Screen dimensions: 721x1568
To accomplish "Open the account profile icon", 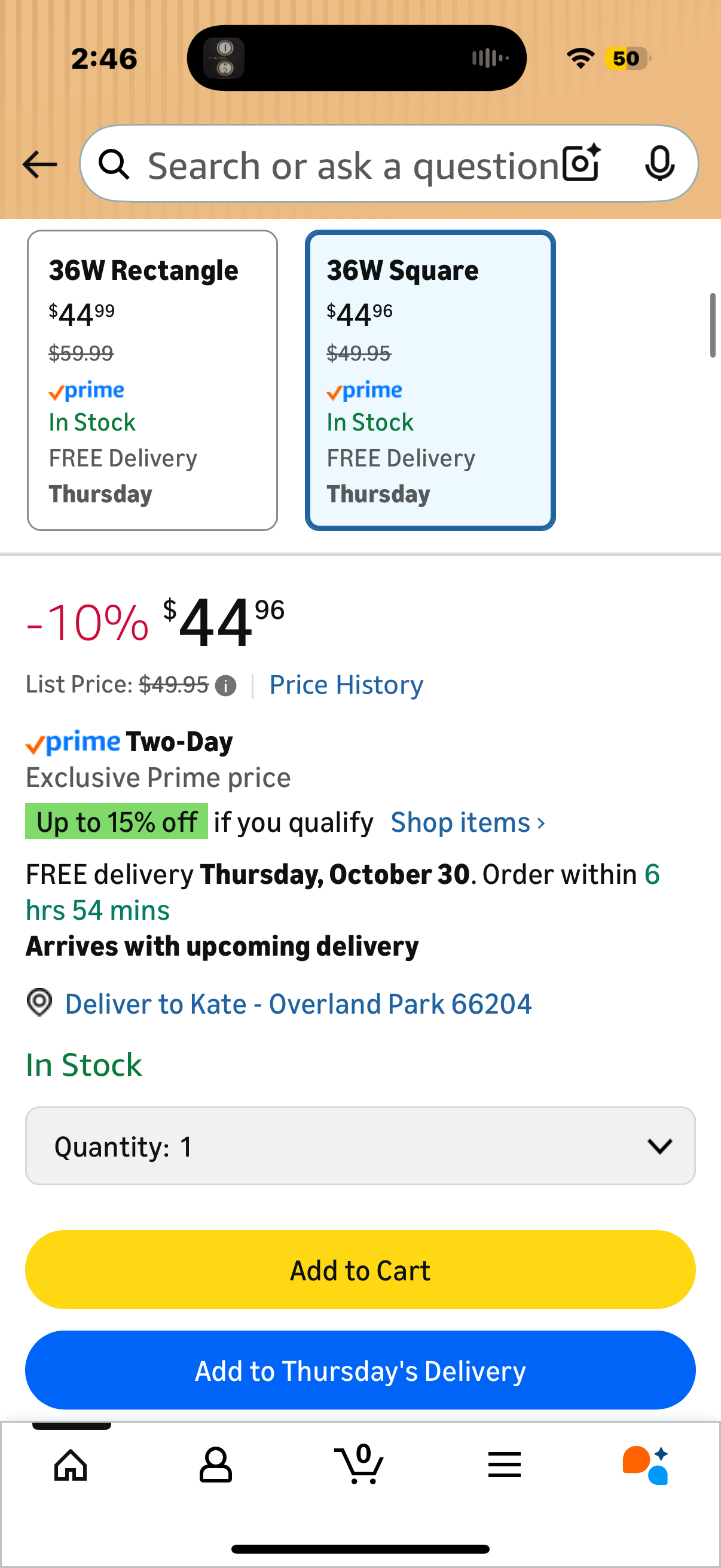I will pyautogui.click(x=215, y=1465).
